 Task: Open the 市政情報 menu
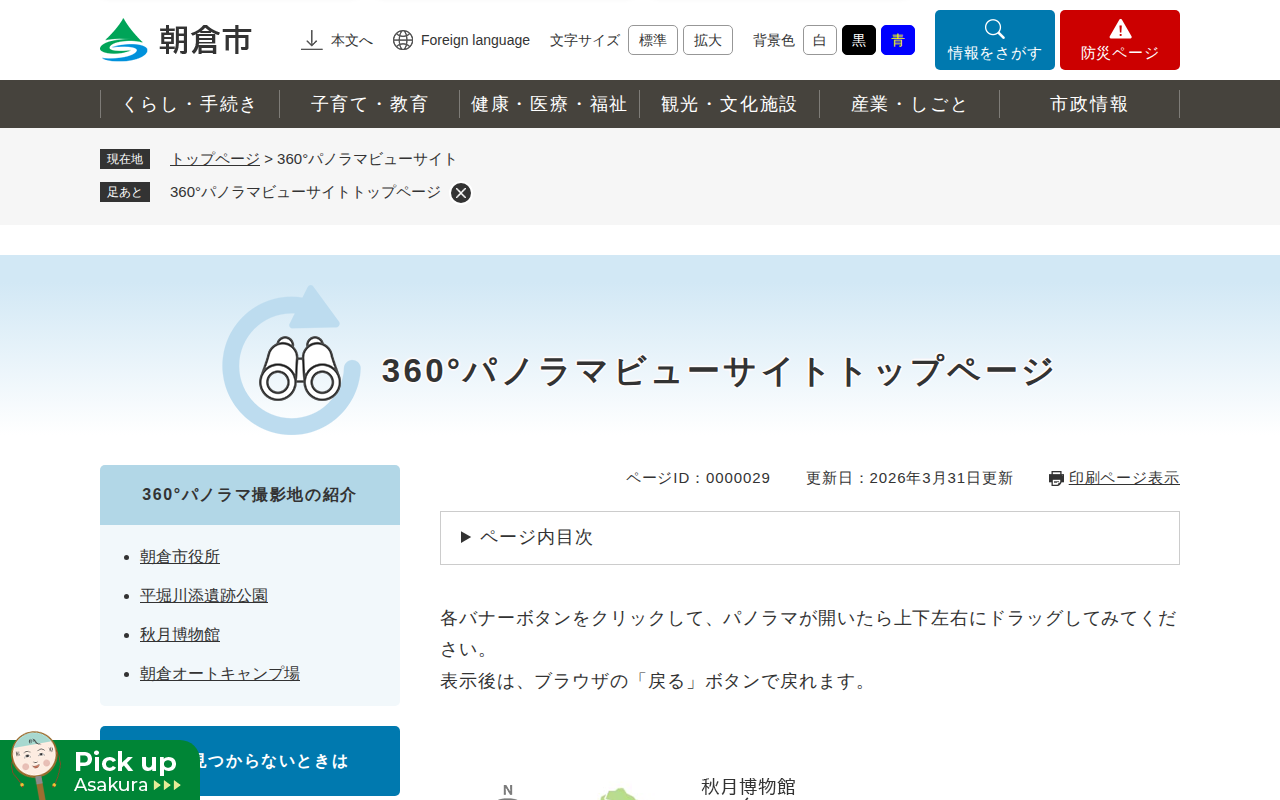(x=1089, y=104)
